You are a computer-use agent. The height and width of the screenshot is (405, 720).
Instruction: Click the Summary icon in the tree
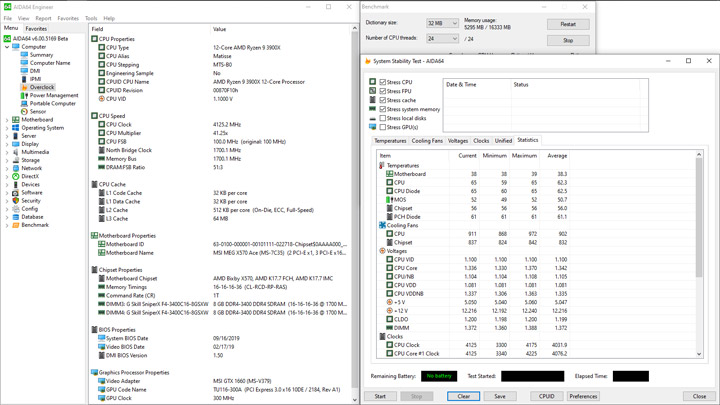click(x=24, y=55)
